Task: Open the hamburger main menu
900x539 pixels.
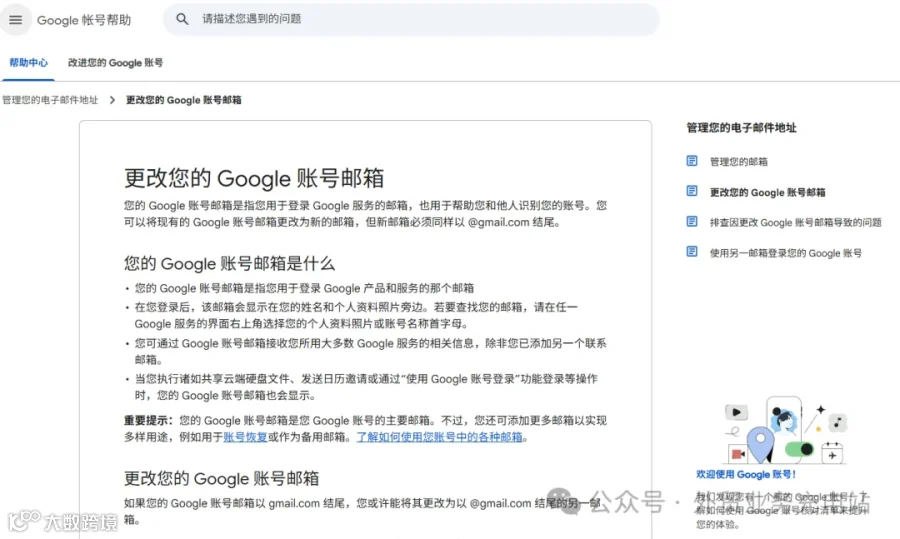Action: coord(15,20)
